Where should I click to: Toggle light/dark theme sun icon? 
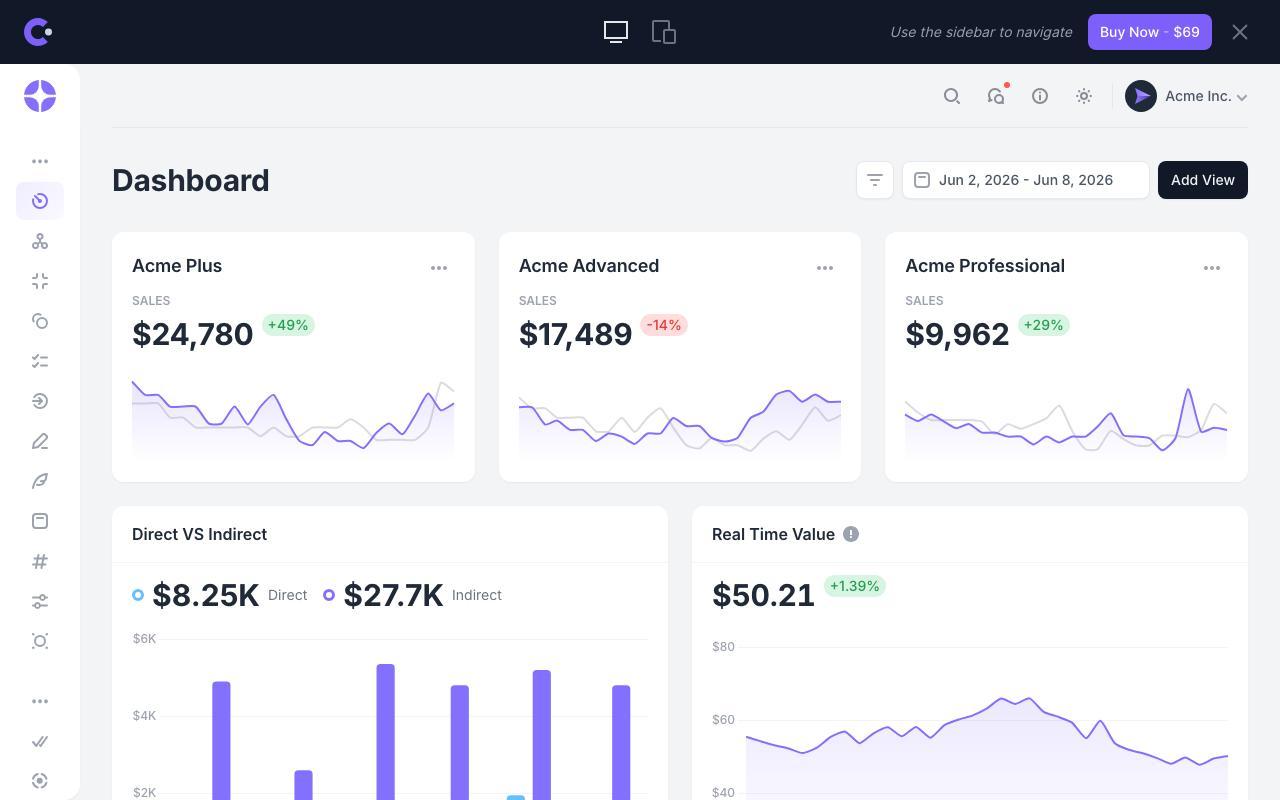tap(1084, 96)
